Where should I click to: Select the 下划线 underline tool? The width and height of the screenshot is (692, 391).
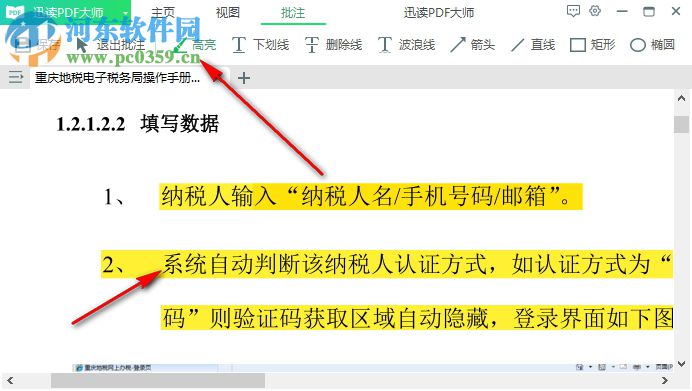coord(260,45)
